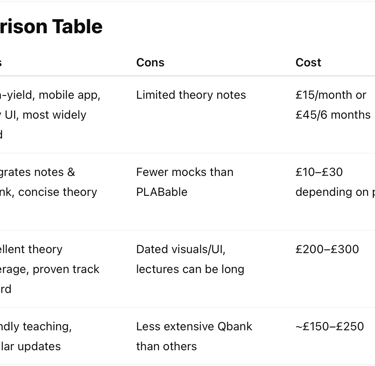Click the '~£150–£250' cost cell
375x366 pixels.
(x=329, y=326)
